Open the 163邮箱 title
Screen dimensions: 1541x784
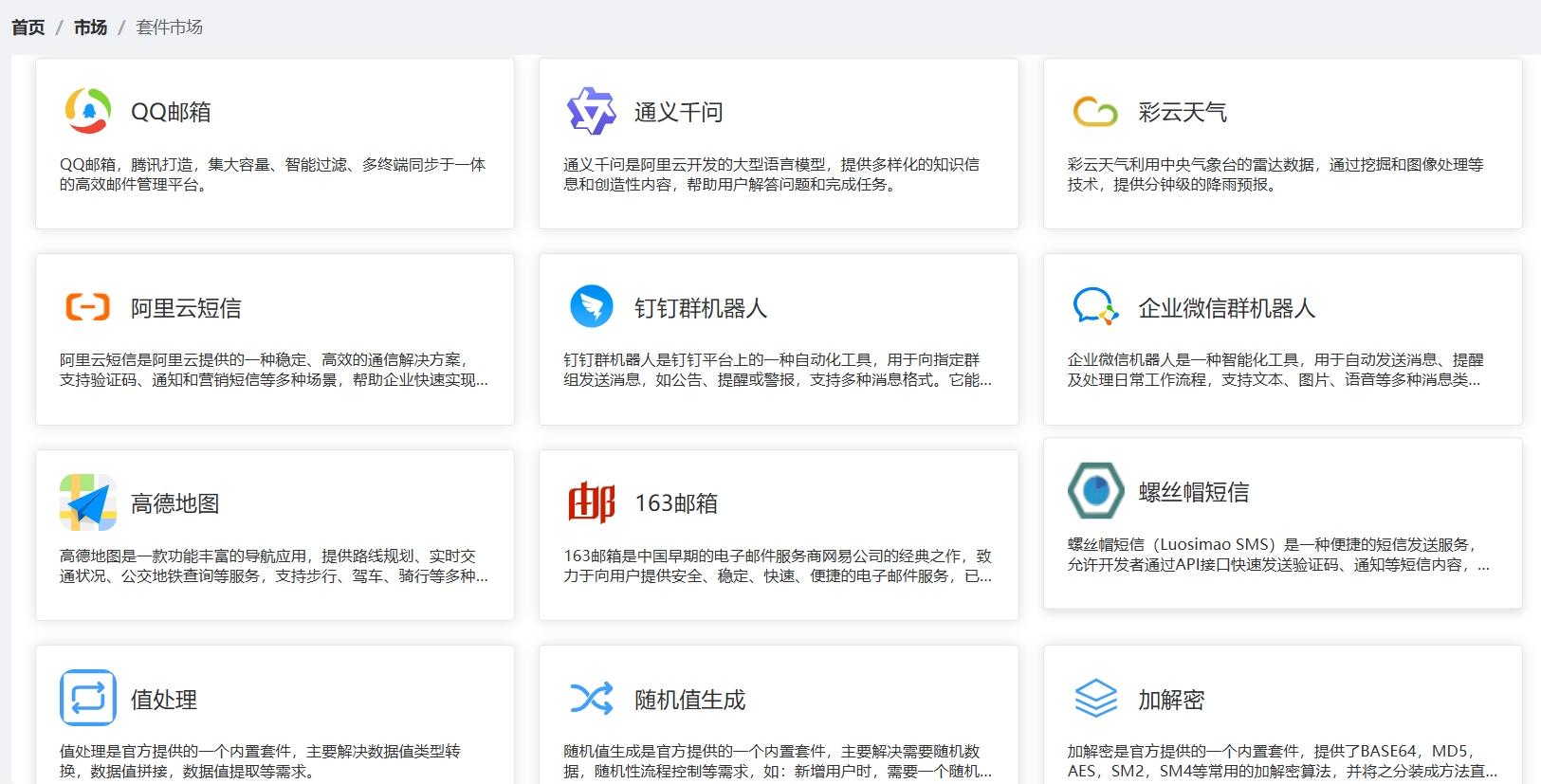[x=676, y=503]
